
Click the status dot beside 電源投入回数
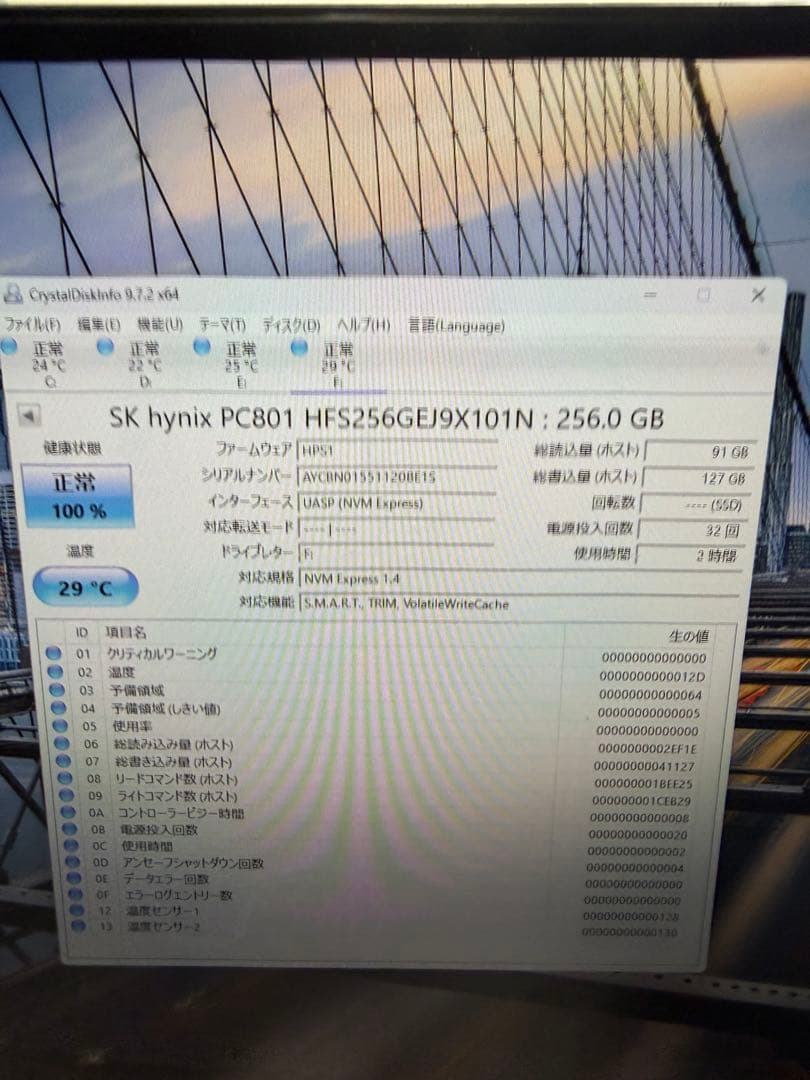(70, 829)
